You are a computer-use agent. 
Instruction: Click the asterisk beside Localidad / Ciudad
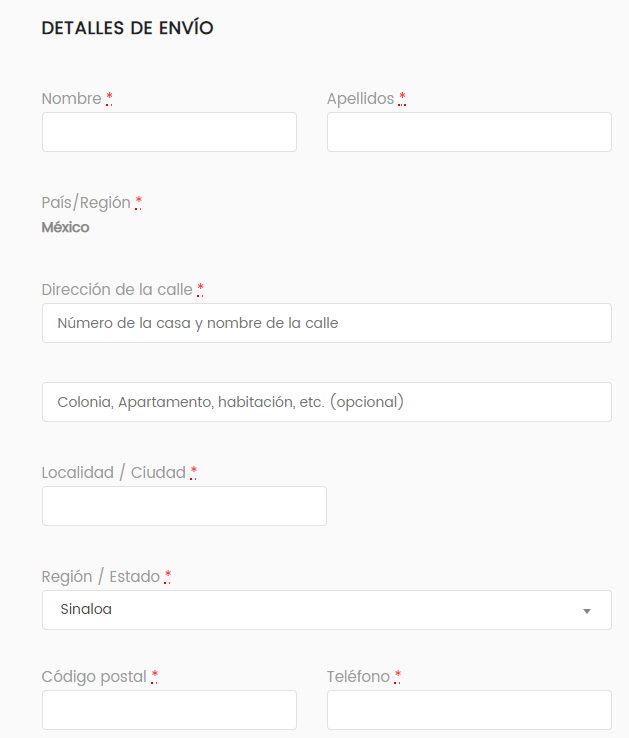pyautogui.click(x=194, y=473)
